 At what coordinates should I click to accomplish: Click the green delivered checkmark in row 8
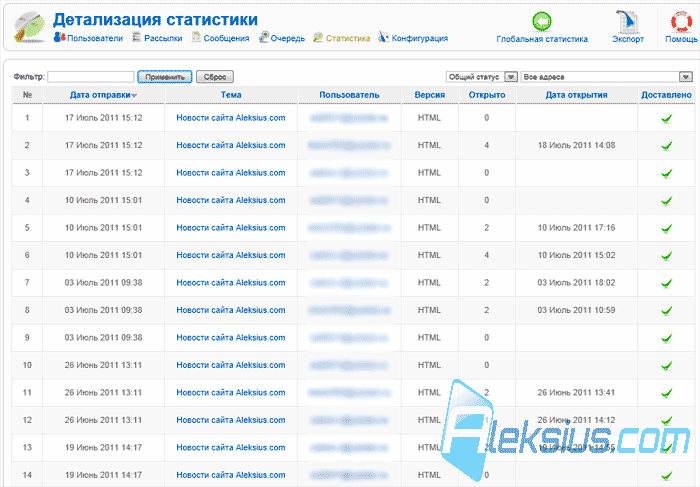pos(666,311)
